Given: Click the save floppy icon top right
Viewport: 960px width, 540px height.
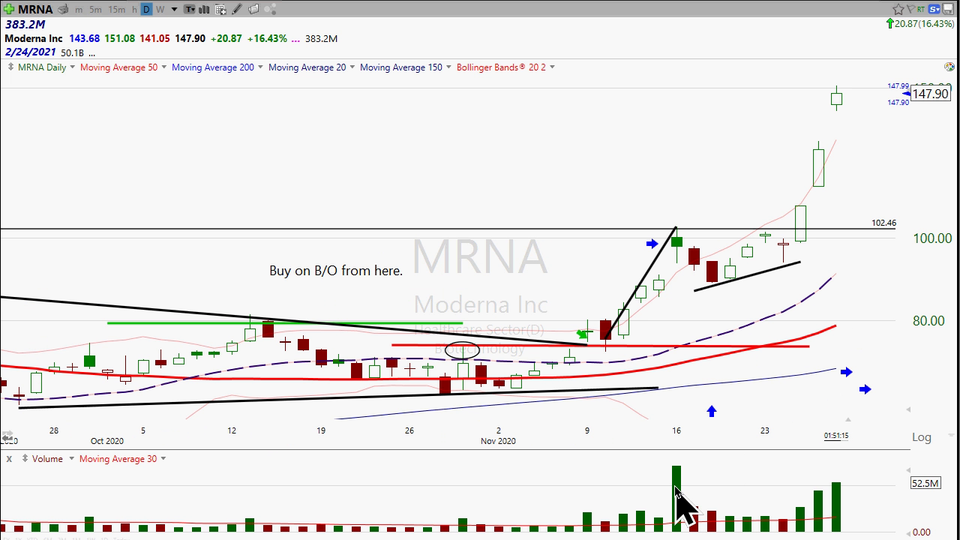Looking at the screenshot, I should [949, 9].
